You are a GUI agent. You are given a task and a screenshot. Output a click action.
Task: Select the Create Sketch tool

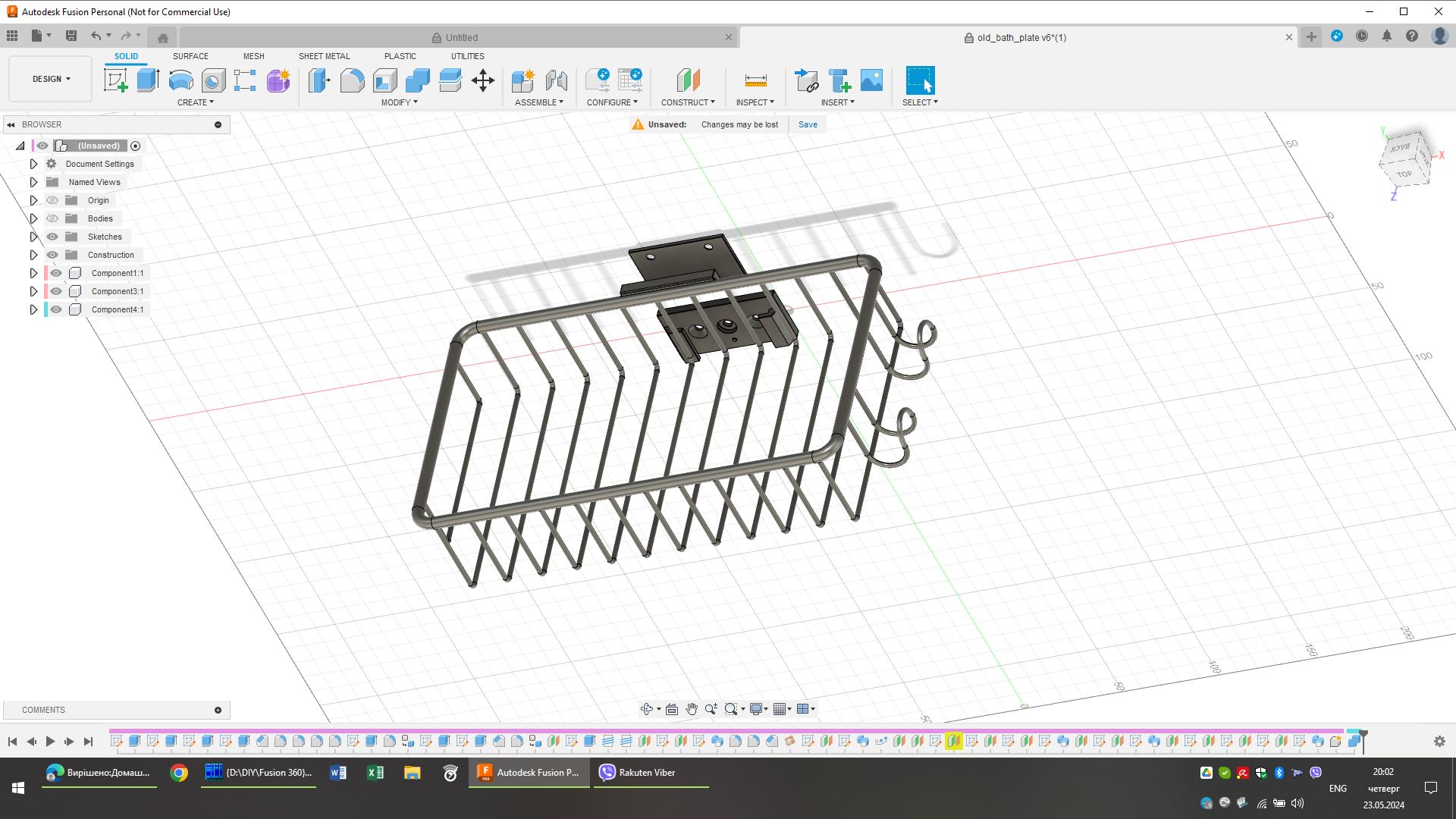[116, 80]
